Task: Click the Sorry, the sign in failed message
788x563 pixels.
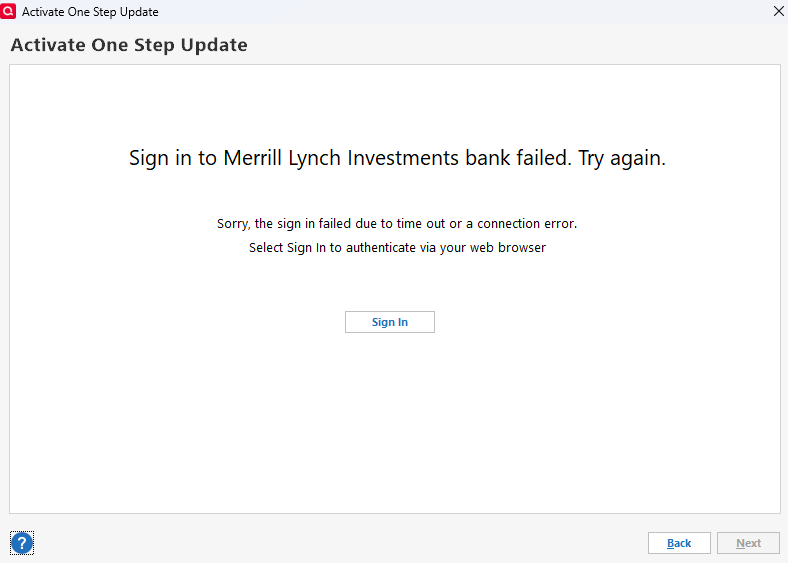Action: tap(397, 223)
